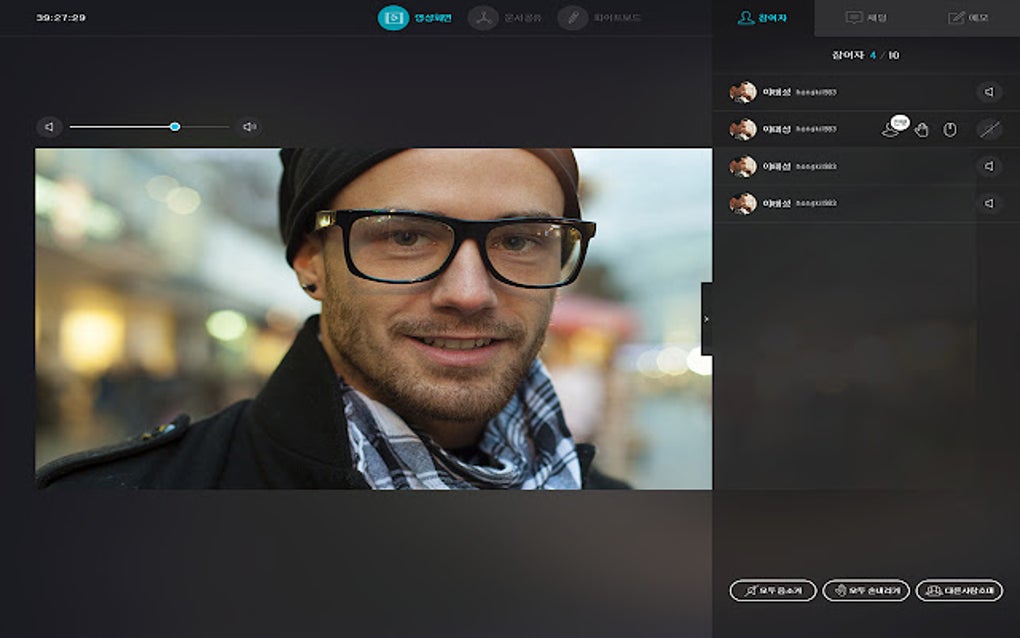Toggle speaker audio for third participant

coord(988,166)
